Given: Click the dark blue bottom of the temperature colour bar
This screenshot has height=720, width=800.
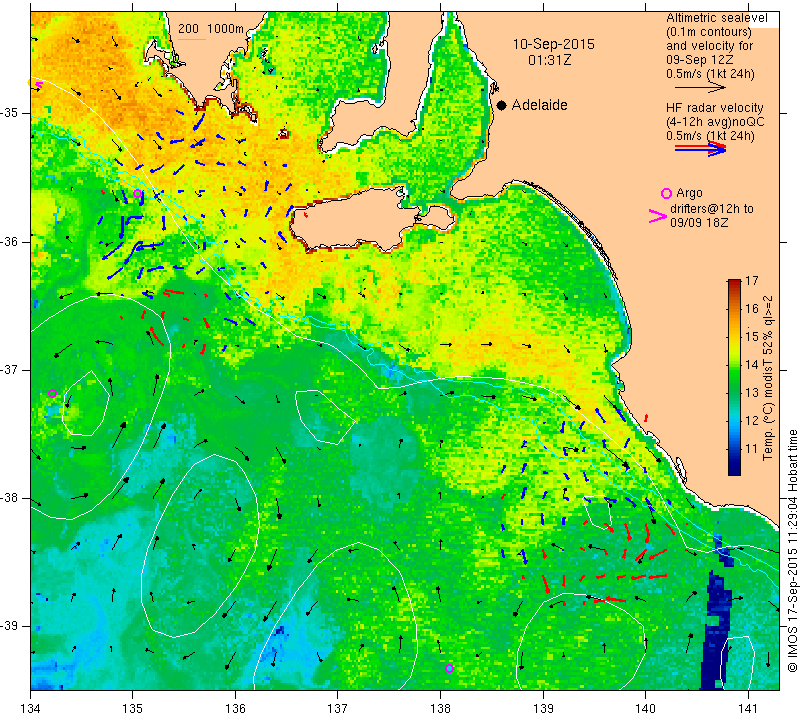Looking at the screenshot, I should [x=734, y=470].
